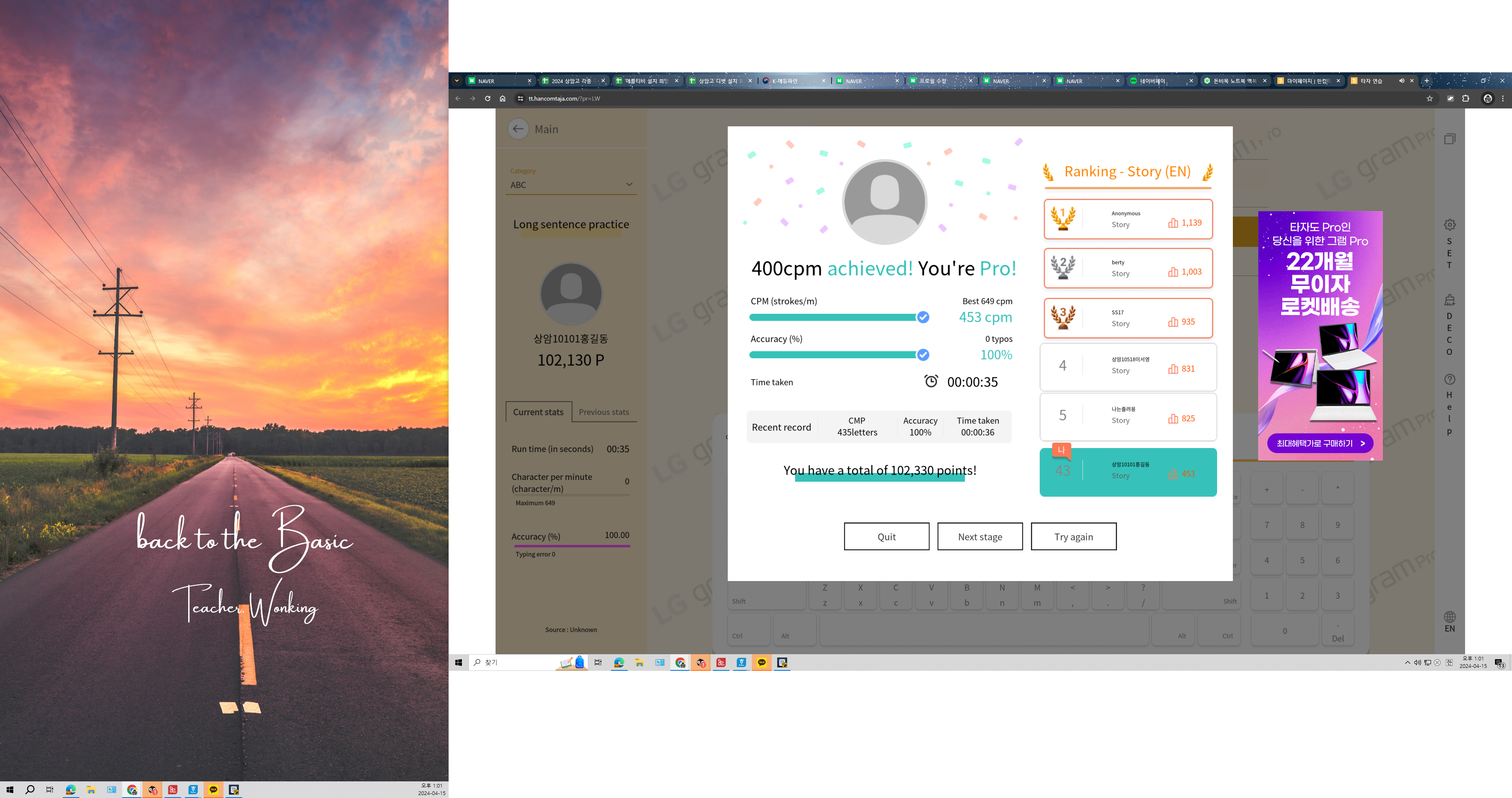Click the fullscreen window icon at top right

pos(1449,139)
